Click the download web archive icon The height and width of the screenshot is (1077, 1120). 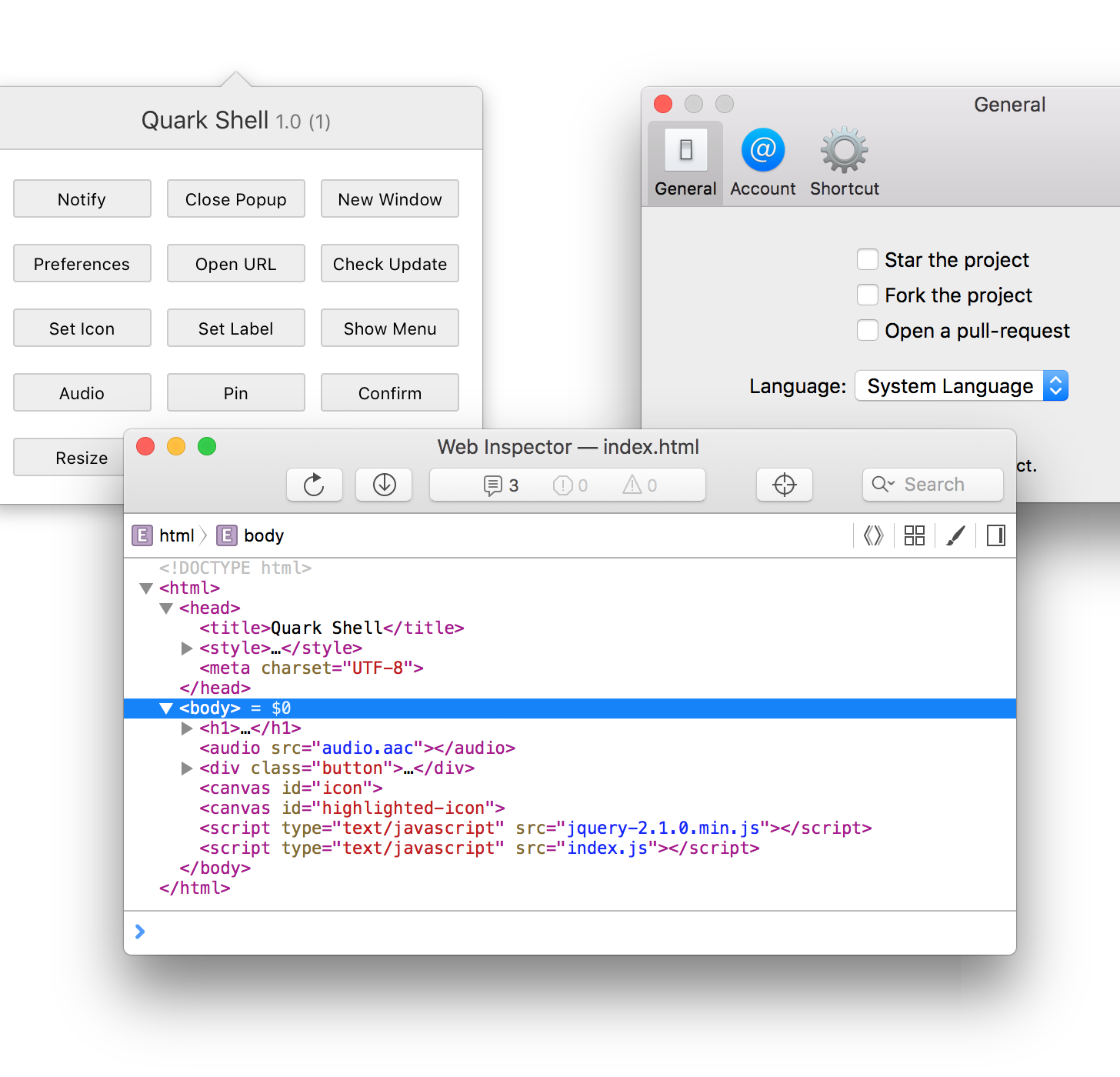pyautogui.click(x=384, y=485)
